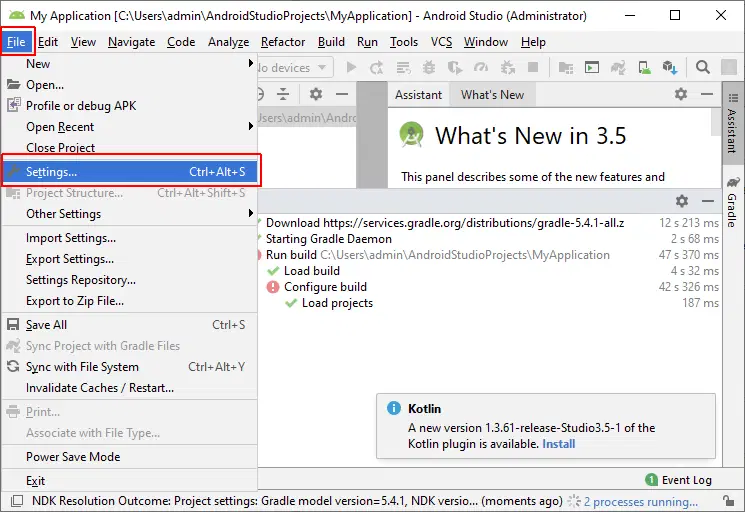This screenshot has width=745, height=512.
Task: Select the Load projects row
Action: click(x=489, y=303)
